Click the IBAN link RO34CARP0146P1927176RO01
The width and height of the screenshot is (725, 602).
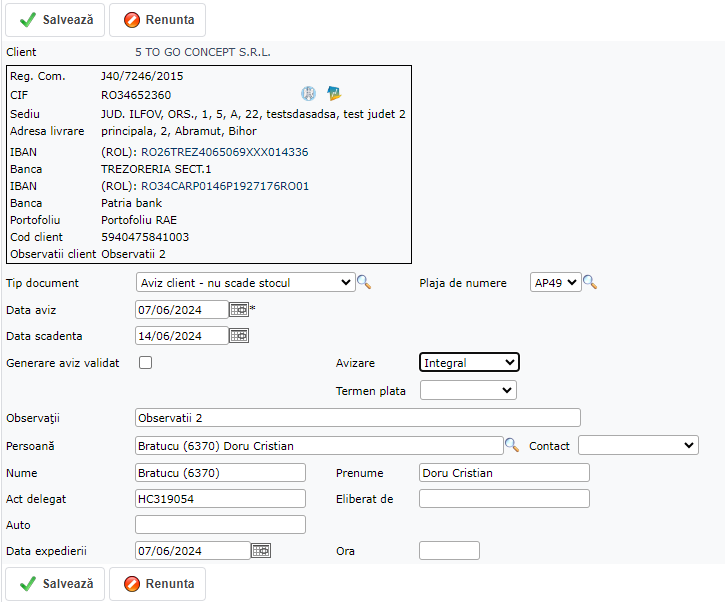coord(225,186)
